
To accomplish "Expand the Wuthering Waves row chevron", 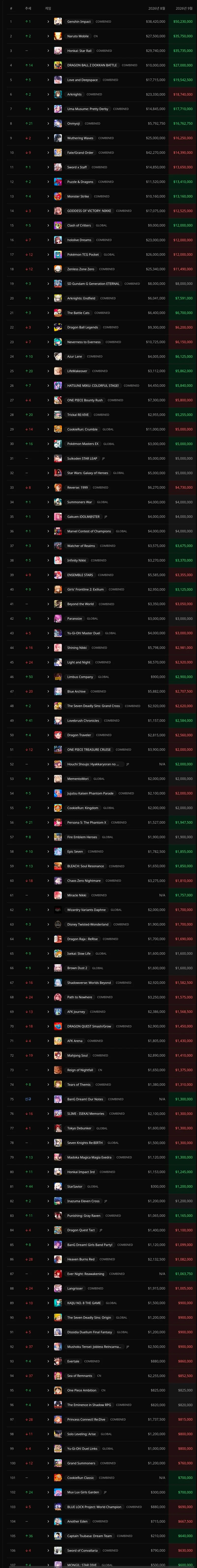I will tap(48, 138).
